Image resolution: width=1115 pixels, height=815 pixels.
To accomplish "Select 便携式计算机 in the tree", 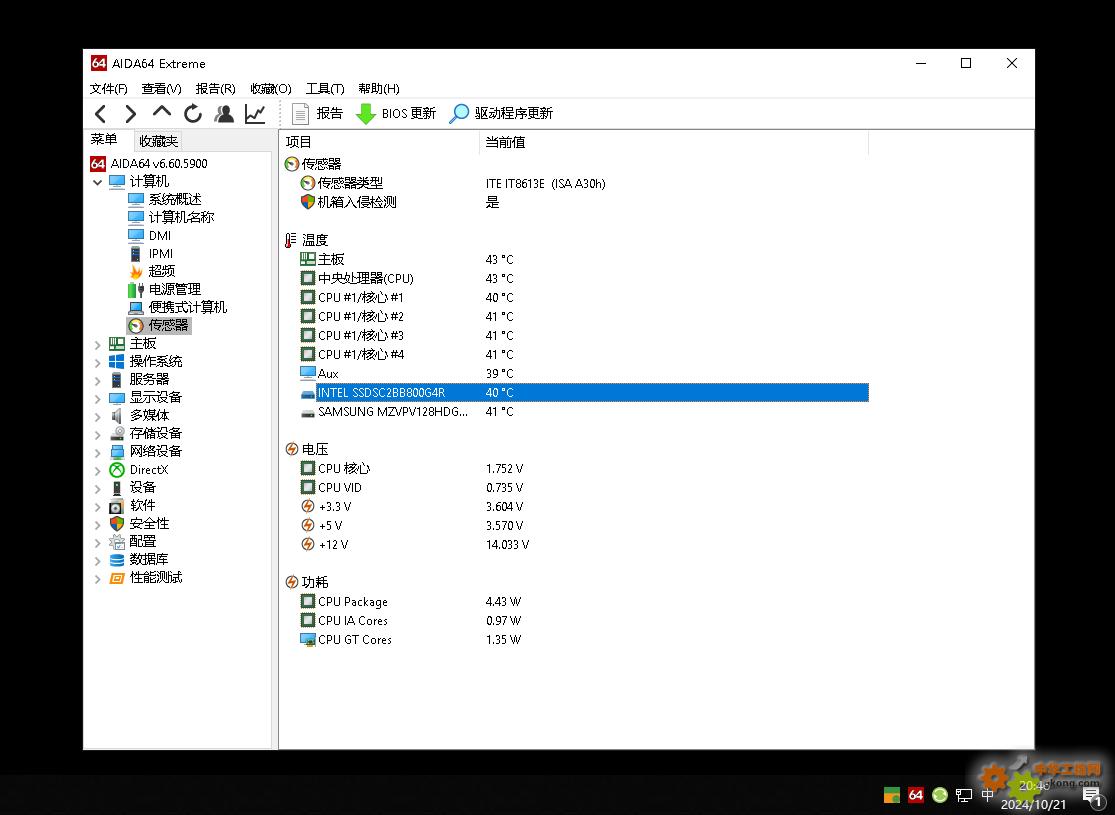I will [178, 307].
